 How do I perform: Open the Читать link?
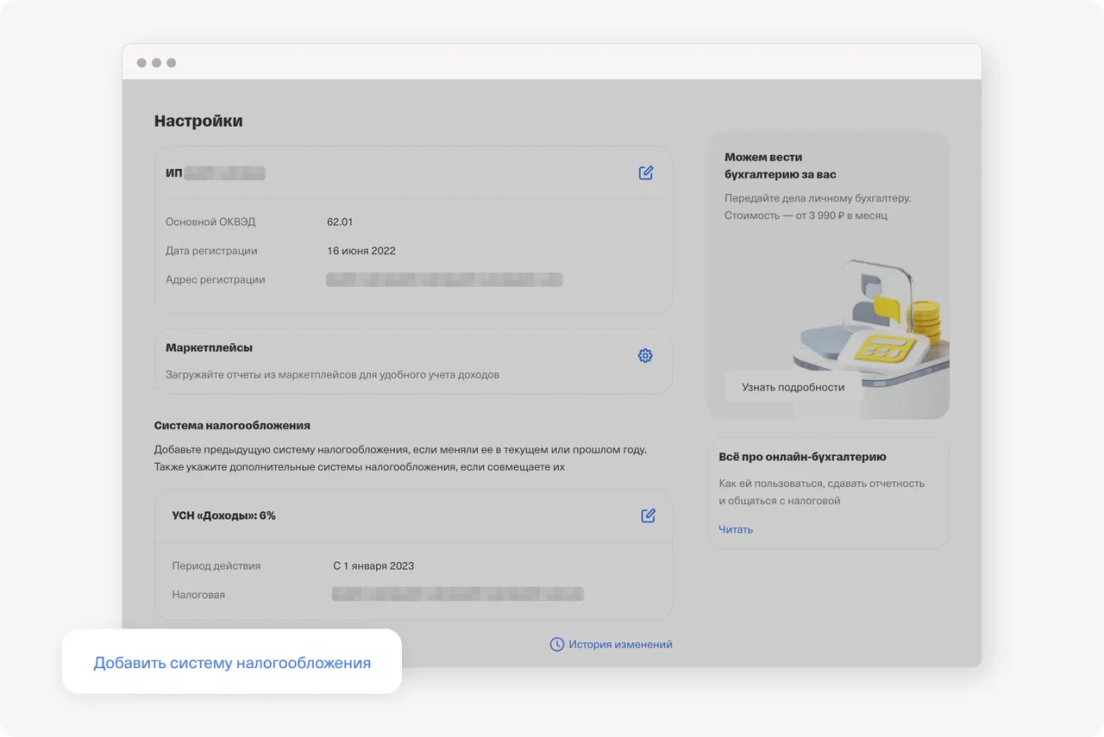click(735, 529)
